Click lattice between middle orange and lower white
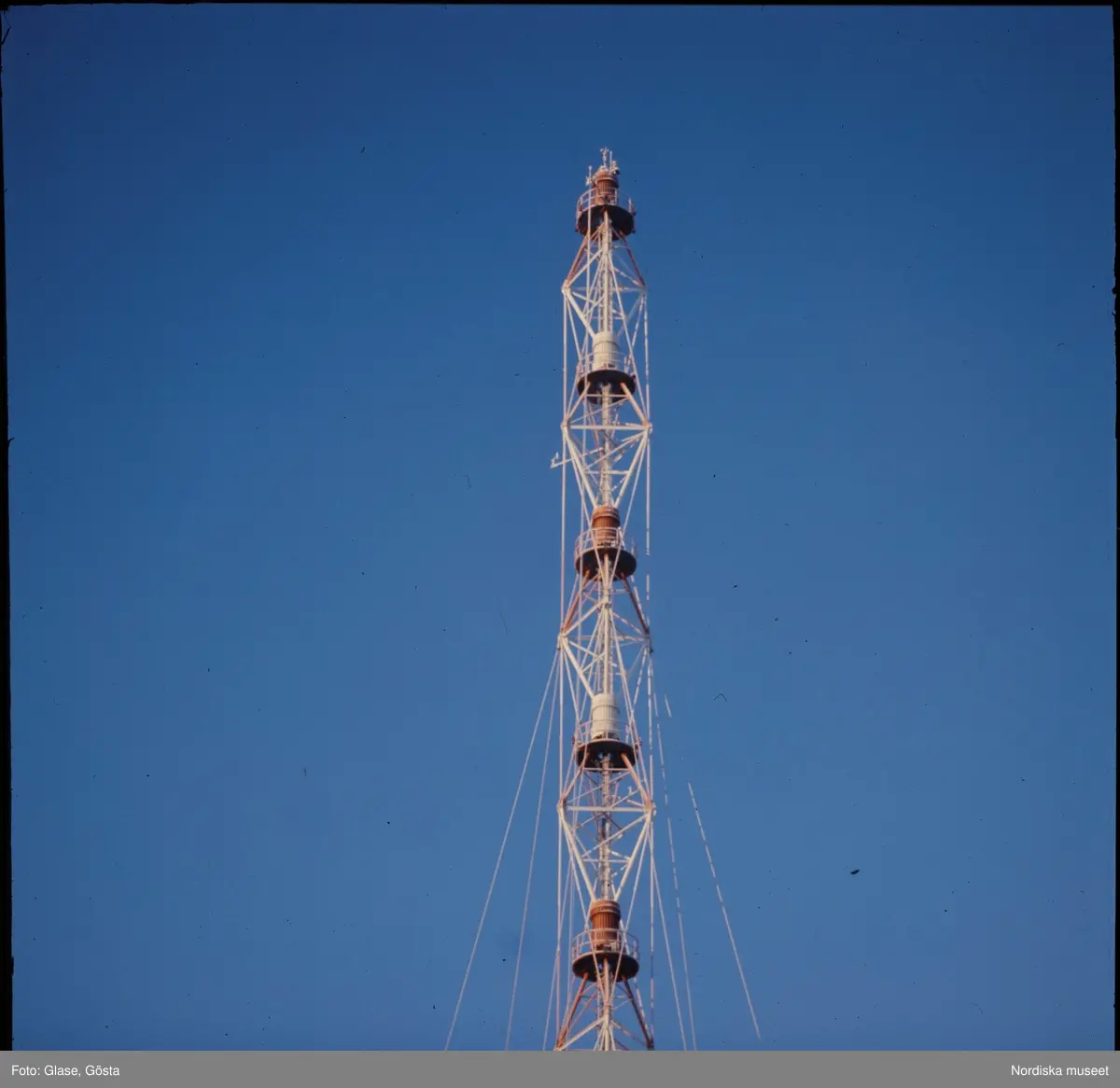Screen dimensions: 1120x1088 pos(605,635)
